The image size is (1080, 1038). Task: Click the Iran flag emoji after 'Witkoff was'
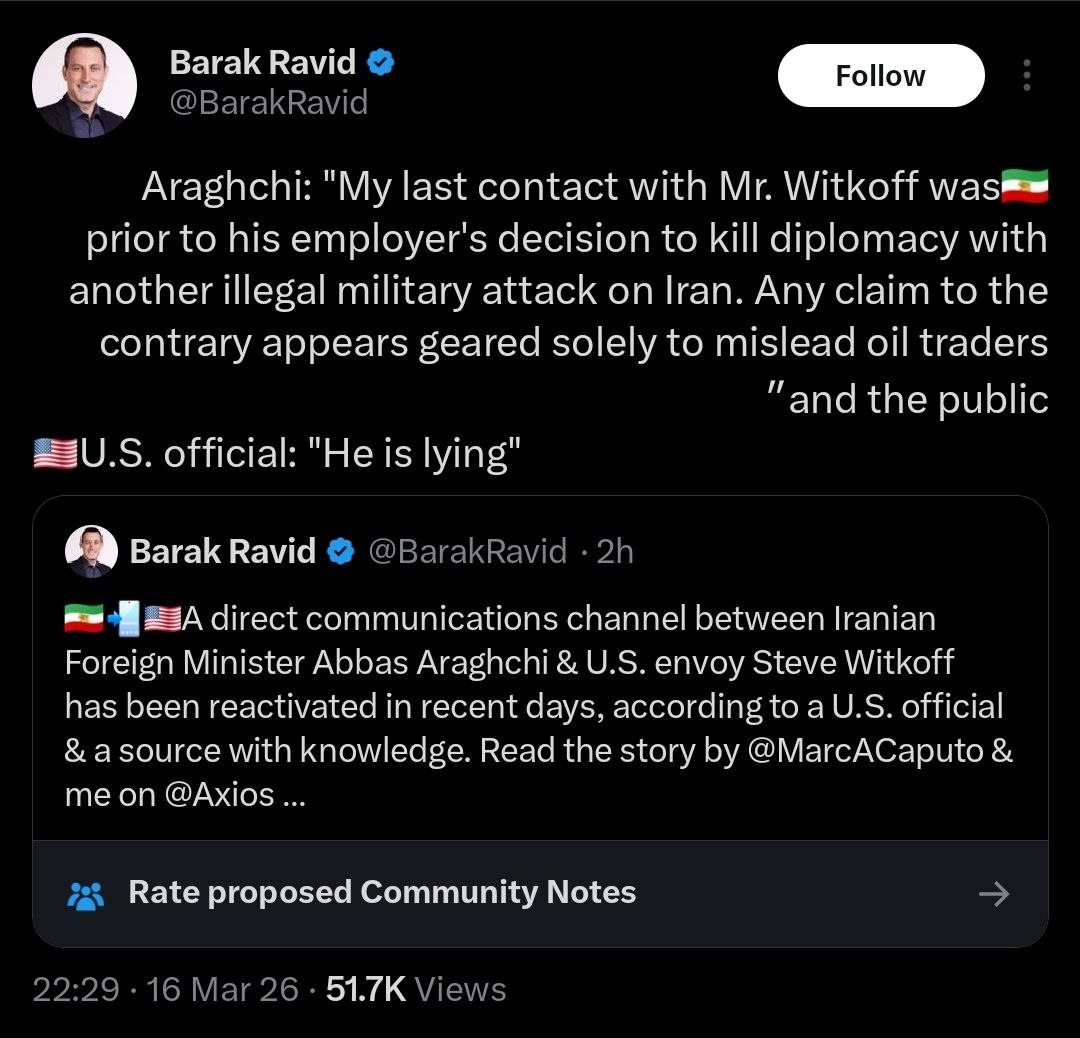tap(1024, 186)
